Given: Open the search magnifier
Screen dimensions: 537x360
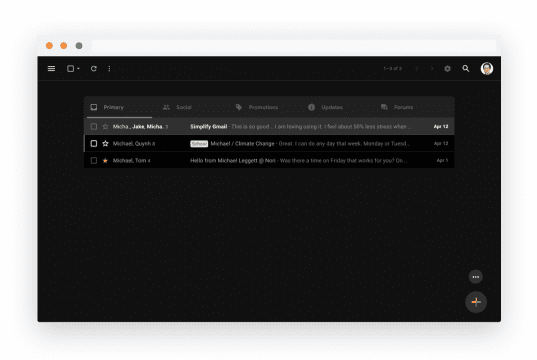Looking at the screenshot, I should click(x=466, y=69).
